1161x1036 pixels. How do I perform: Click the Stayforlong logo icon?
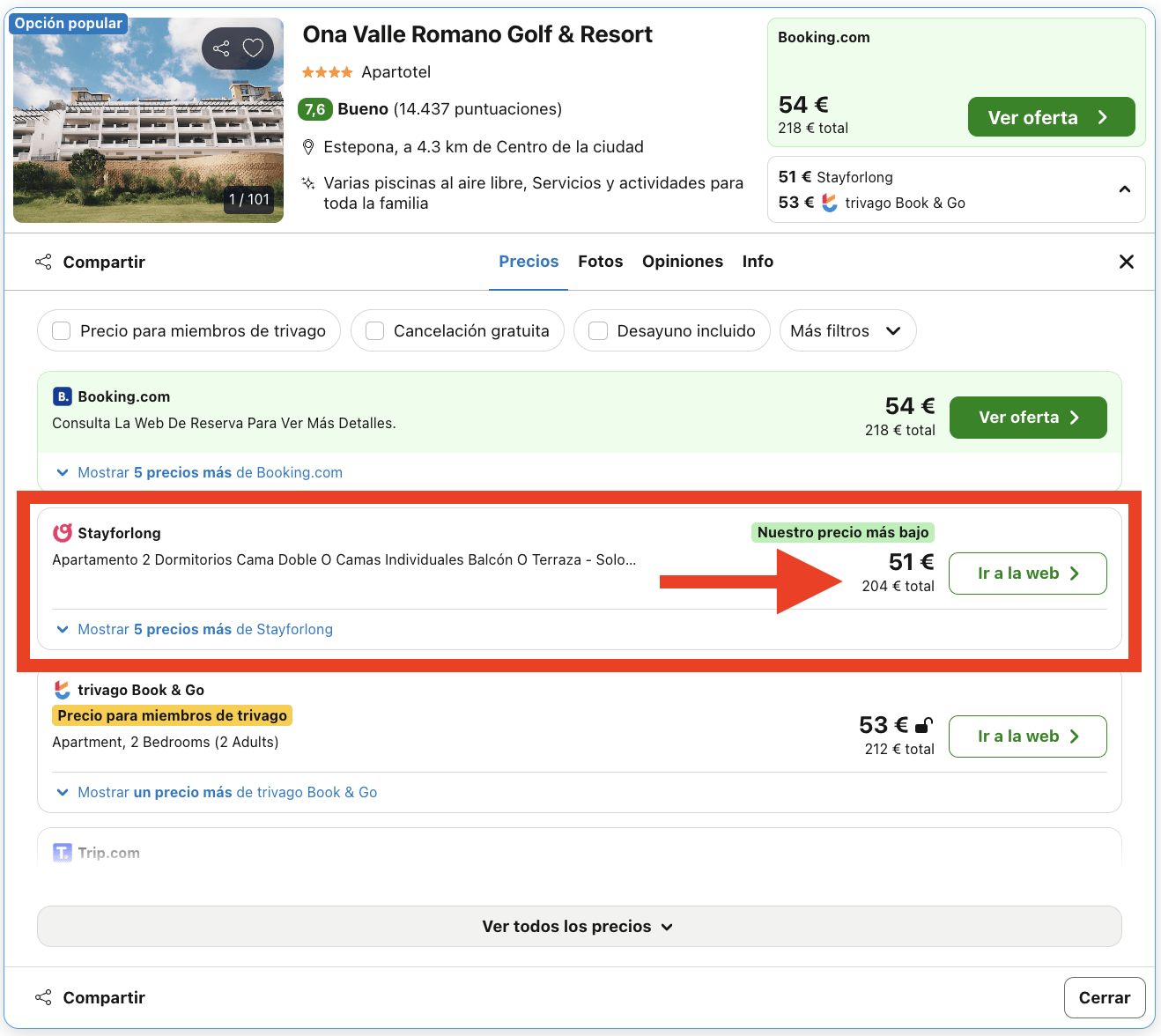pyautogui.click(x=63, y=533)
